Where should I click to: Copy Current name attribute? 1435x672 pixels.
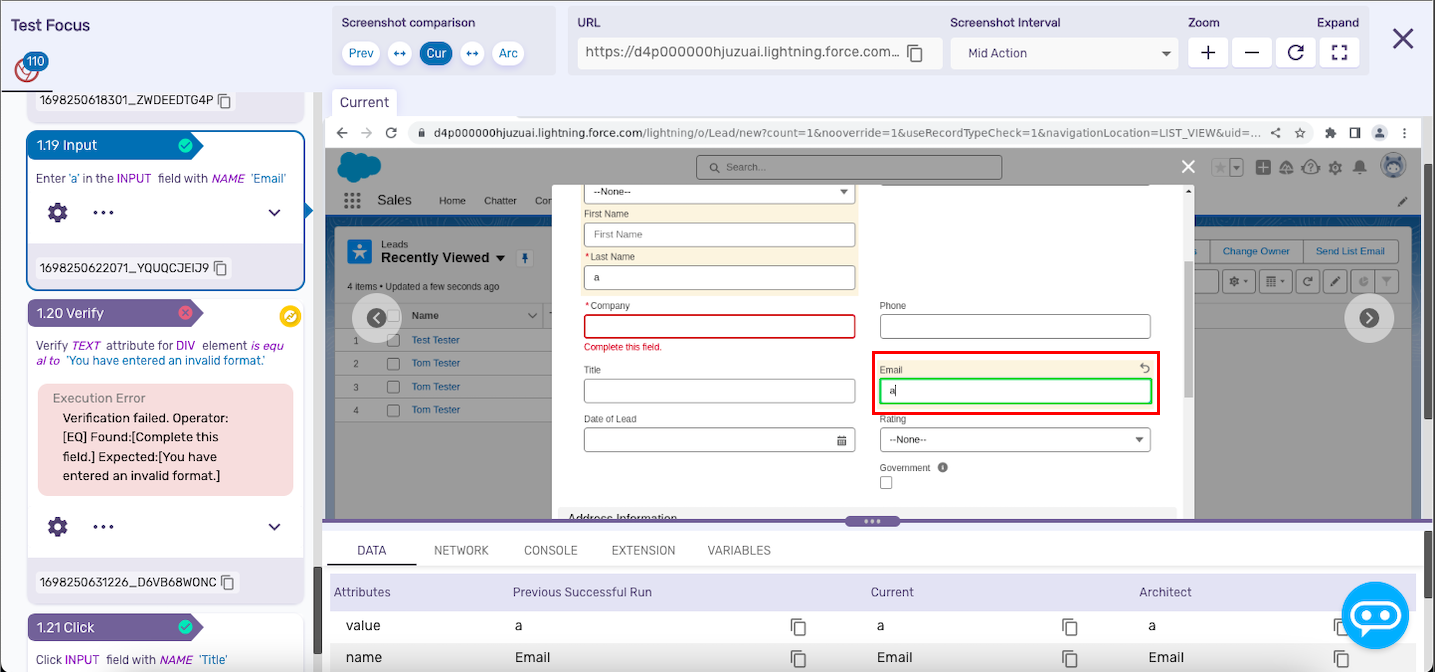coord(1070,658)
